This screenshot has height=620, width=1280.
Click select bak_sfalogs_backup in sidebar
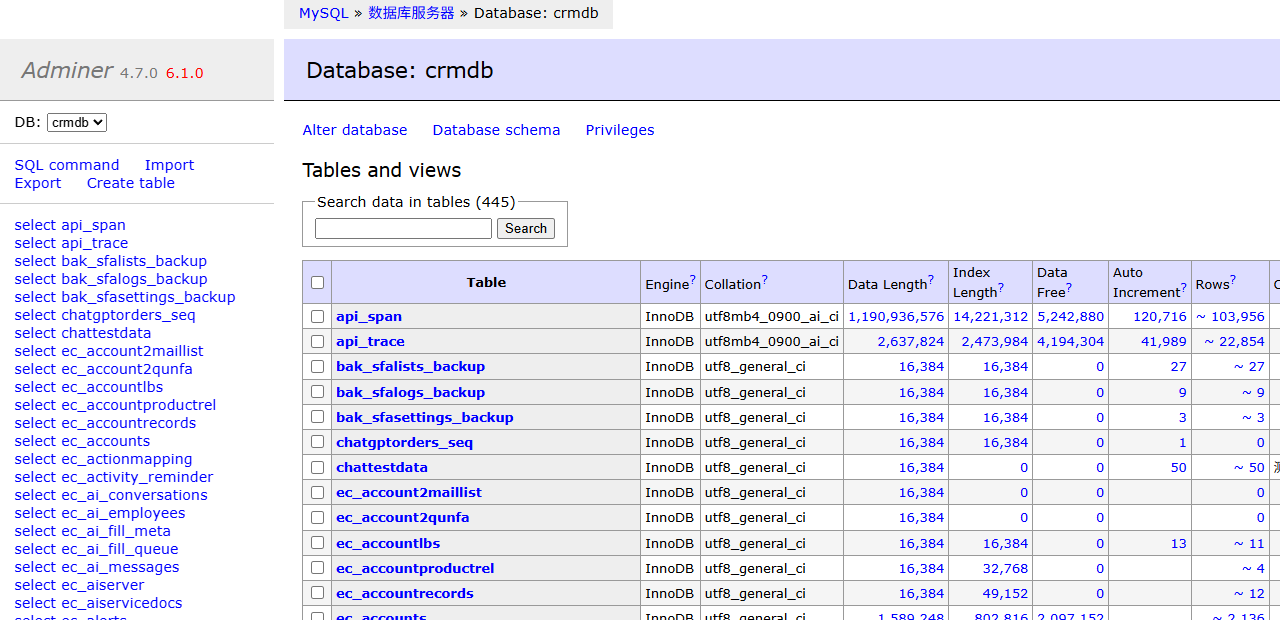[x=111, y=279]
